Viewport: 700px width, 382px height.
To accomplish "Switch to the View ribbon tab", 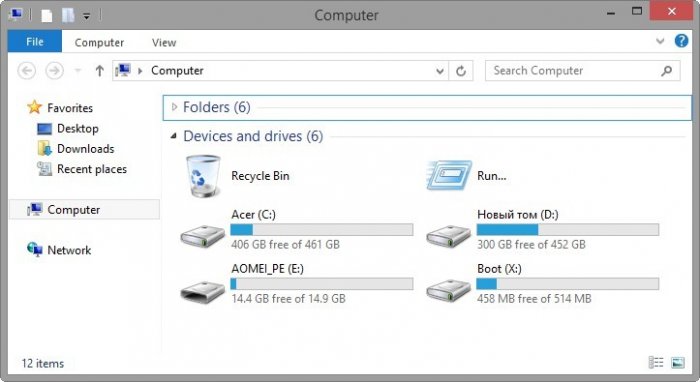I will [164, 42].
